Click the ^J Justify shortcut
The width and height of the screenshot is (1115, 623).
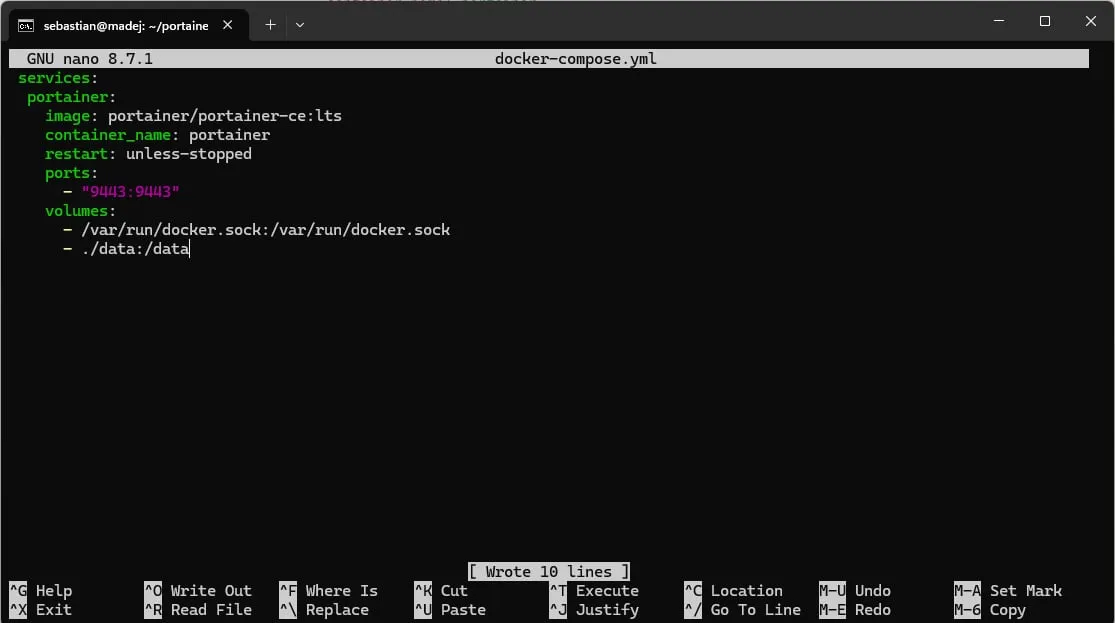tap(594, 609)
